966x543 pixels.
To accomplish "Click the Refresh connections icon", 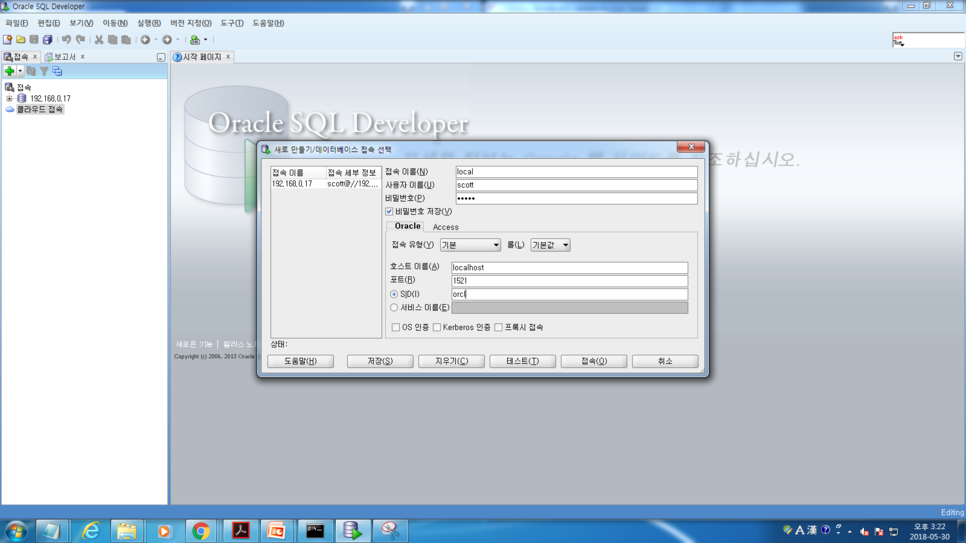I will (x=31, y=71).
